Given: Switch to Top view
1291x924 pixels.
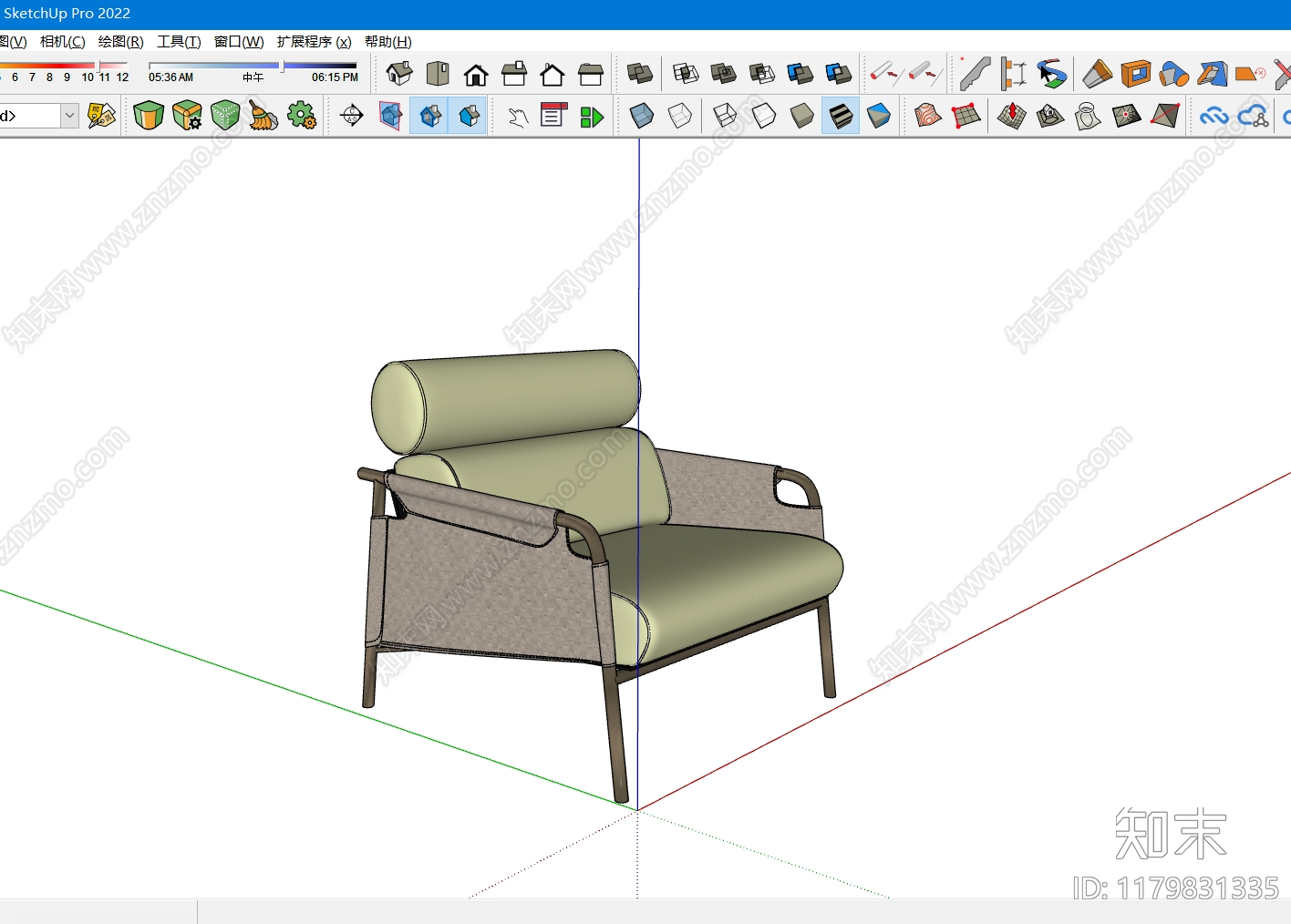Looking at the screenshot, I should pyautogui.click(x=438, y=74).
